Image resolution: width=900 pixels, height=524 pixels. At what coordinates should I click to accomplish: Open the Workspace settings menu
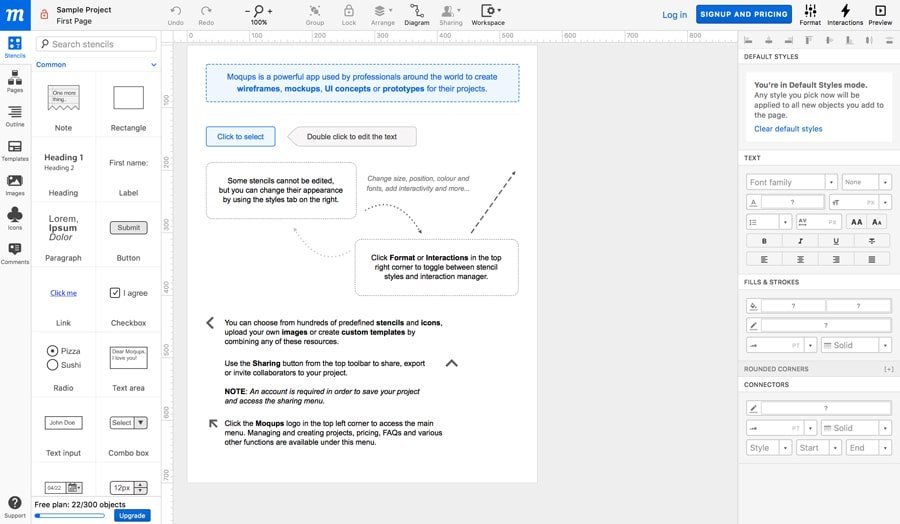pyautogui.click(x=488, y=15)
